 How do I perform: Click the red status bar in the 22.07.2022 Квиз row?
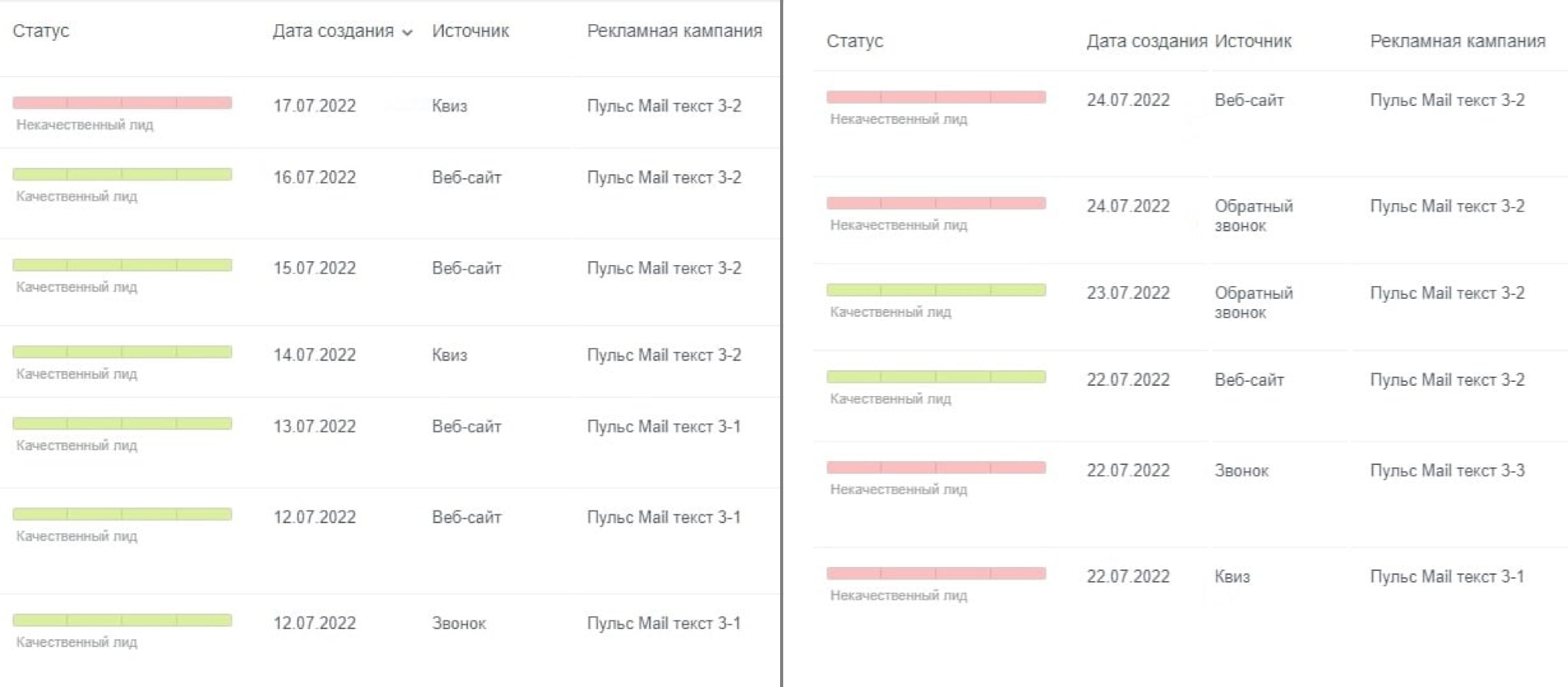coord(936,573)
